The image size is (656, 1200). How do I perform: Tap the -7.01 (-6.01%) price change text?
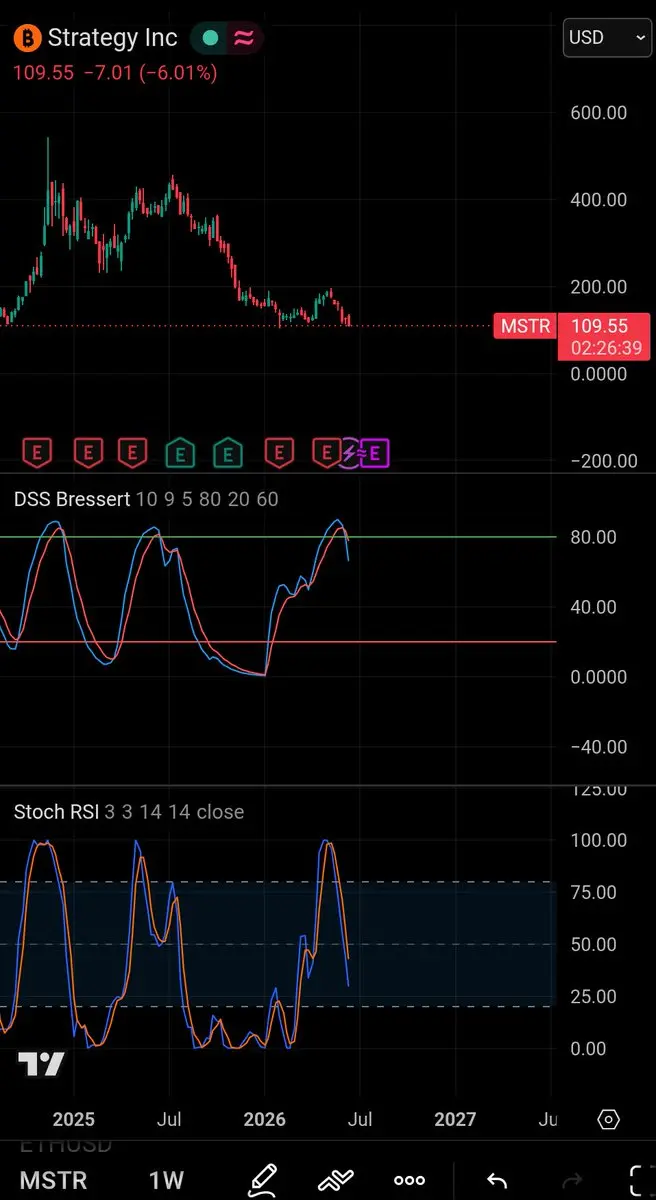[149, 73]
